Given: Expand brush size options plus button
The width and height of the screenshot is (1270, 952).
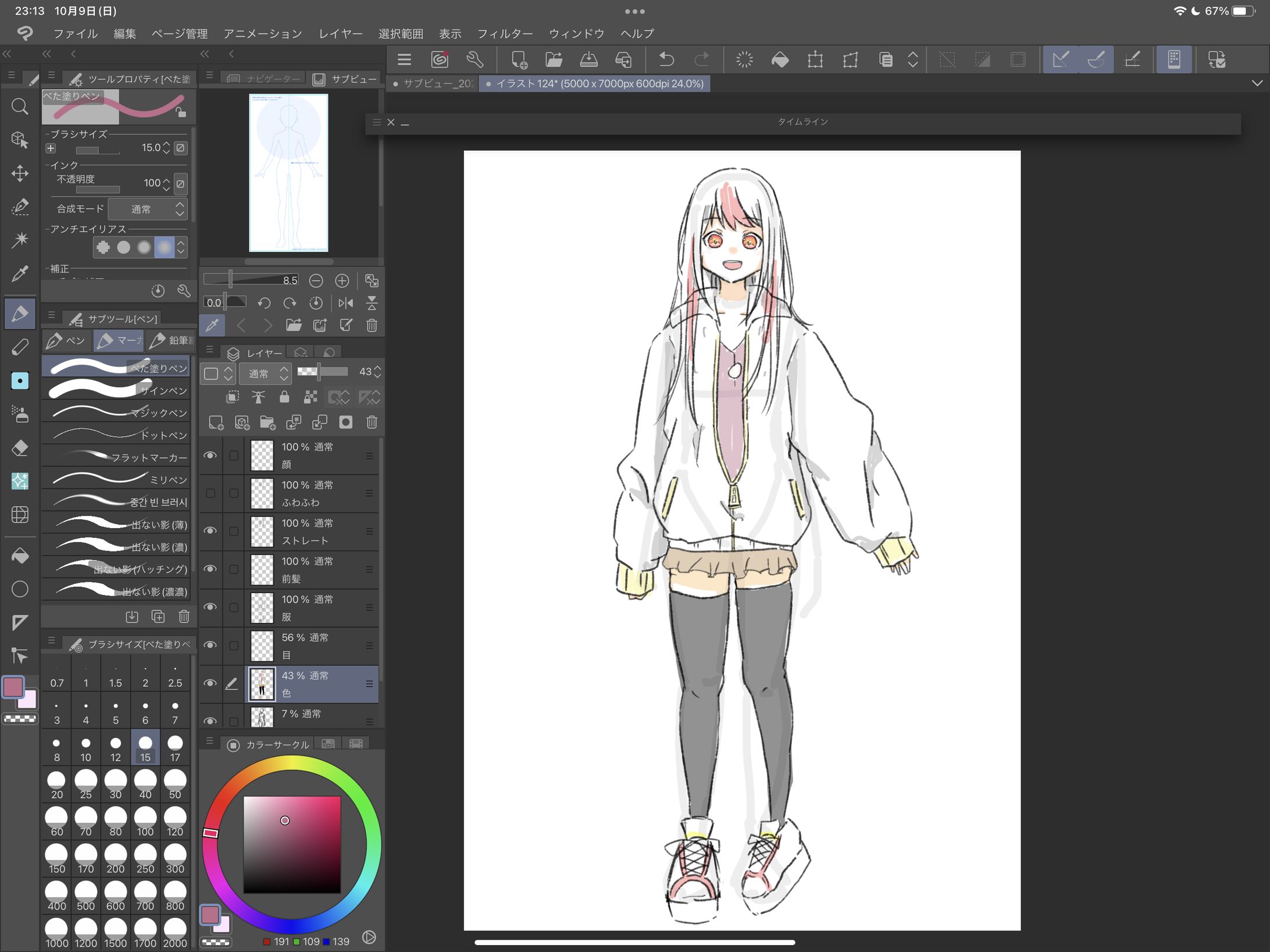Looking at the screenshot, I should (x=51, y=148).
